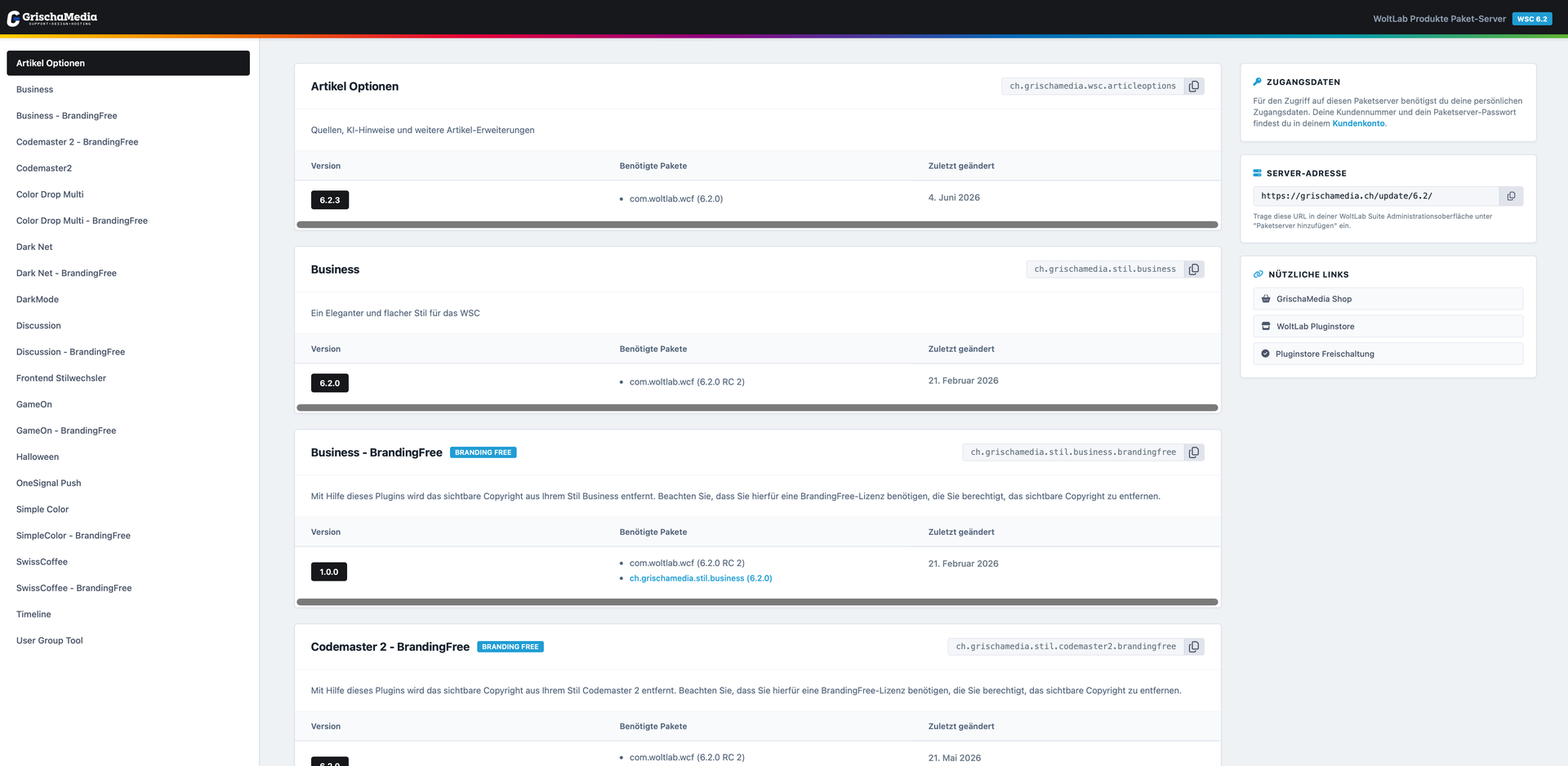Click the ch.grischamedia.stil.business.brandingfree identifier field
This screenshot has height=766, width=1568.
pos(1073,452)
